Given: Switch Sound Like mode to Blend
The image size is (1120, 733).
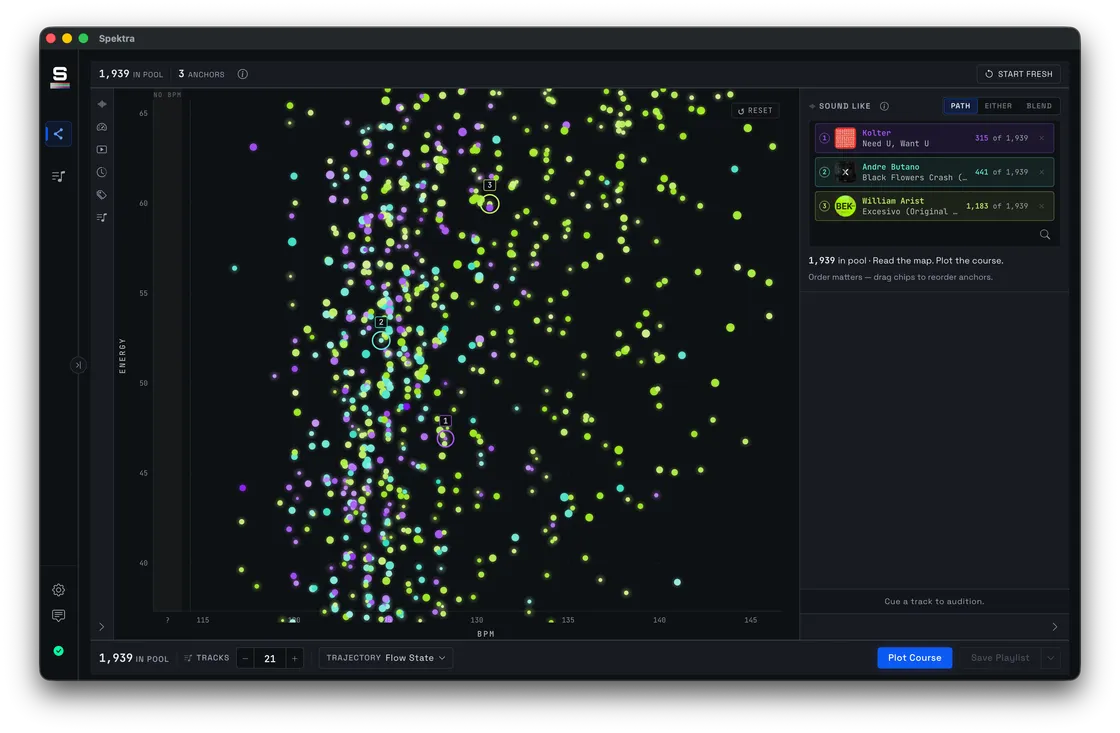Looking at the screenshot, I should coord(1039,106).
